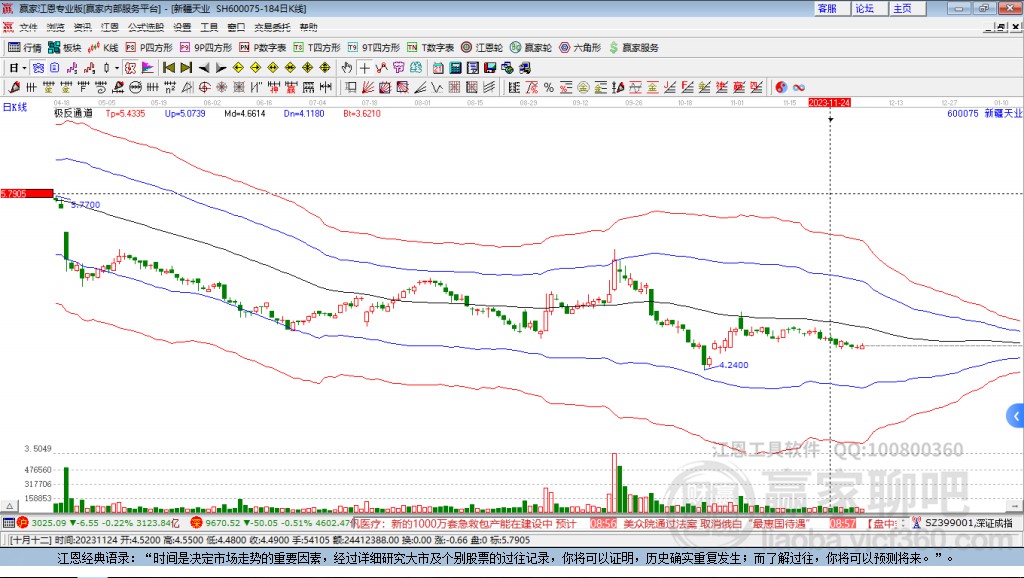Click the 主页 home button
This screenshot has height=578, width=1024.
903,8
